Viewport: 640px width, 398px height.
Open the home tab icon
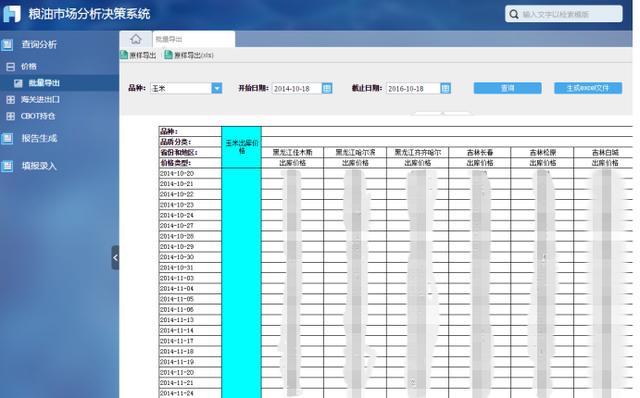pyautogui.click(x=136, y=39)
